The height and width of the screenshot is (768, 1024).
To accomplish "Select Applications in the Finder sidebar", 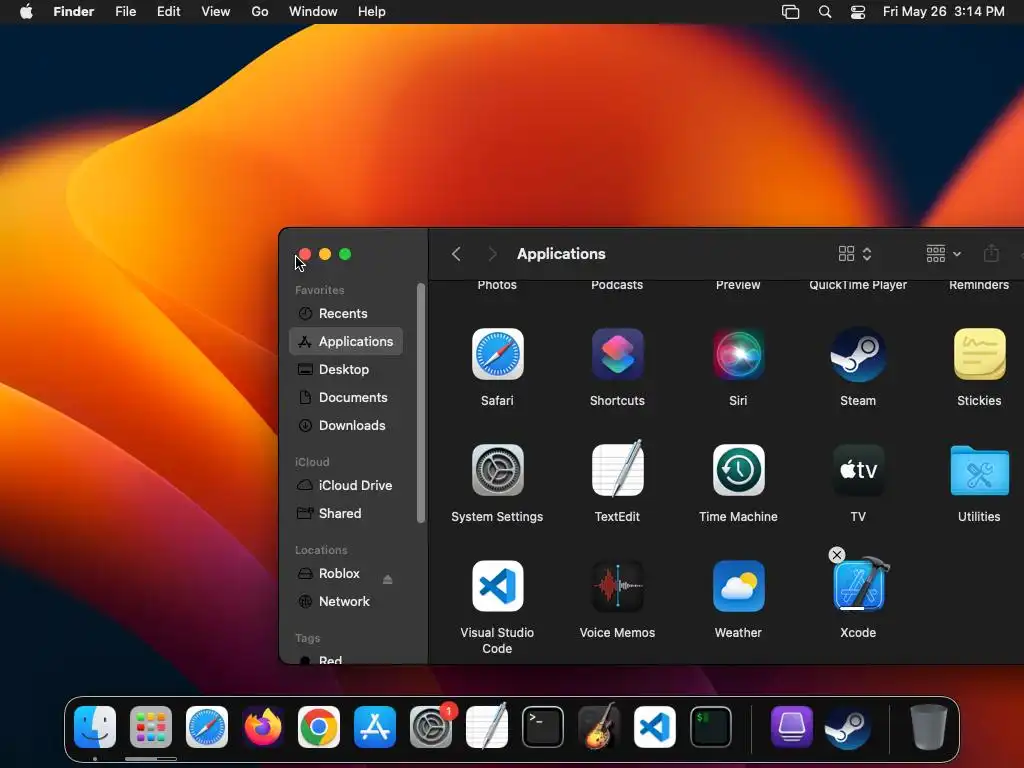I will [345, 342].
